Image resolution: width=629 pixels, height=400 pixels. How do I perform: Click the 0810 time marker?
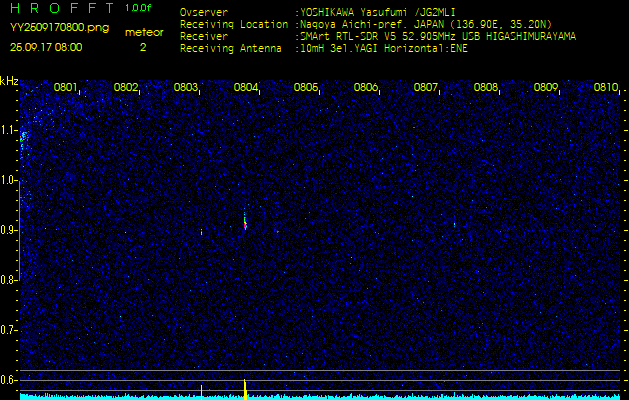tap(606, 88)
